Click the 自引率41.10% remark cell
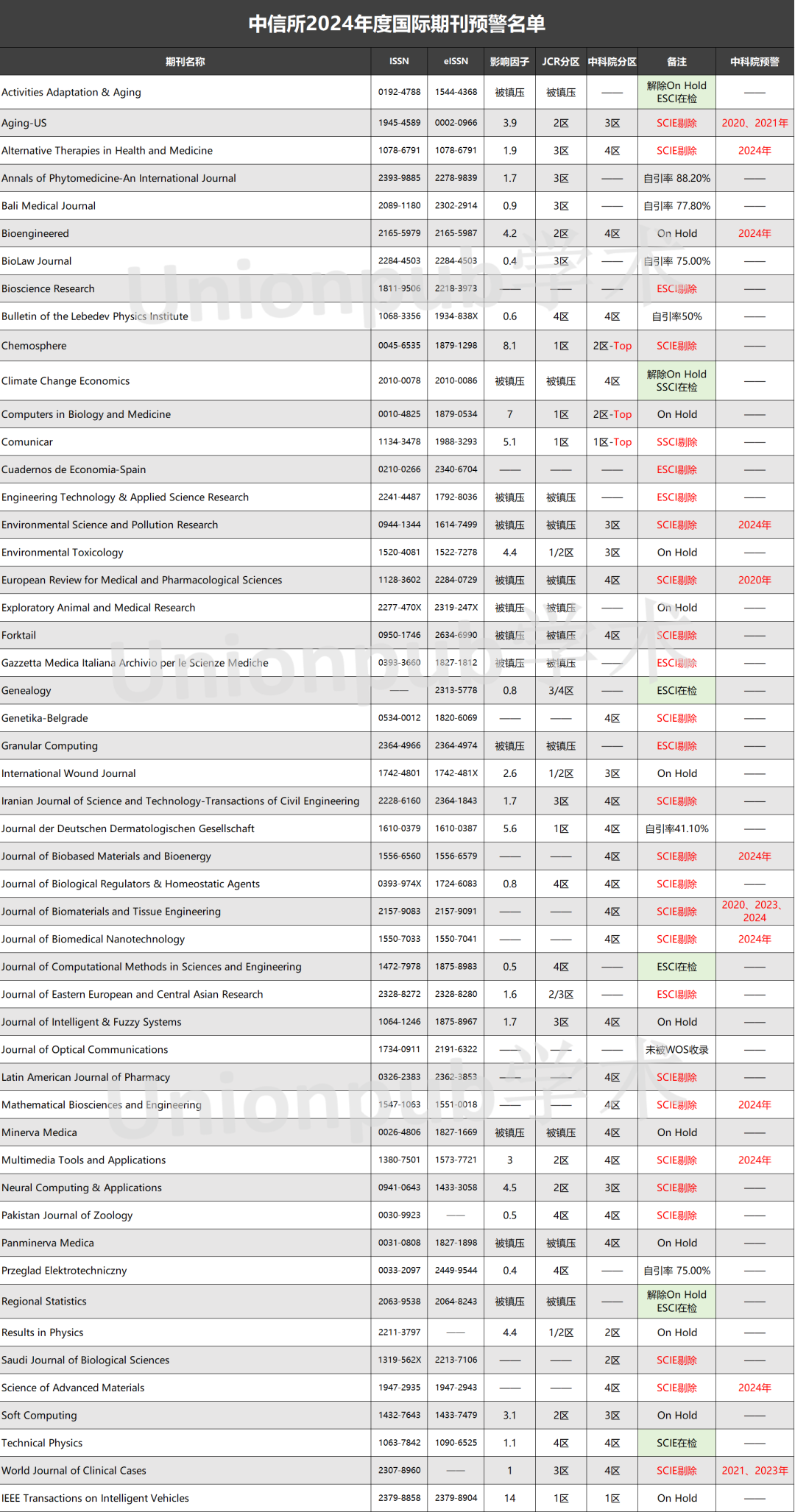This screenshot has height=1512, width=795. click(x=676, y=828)
